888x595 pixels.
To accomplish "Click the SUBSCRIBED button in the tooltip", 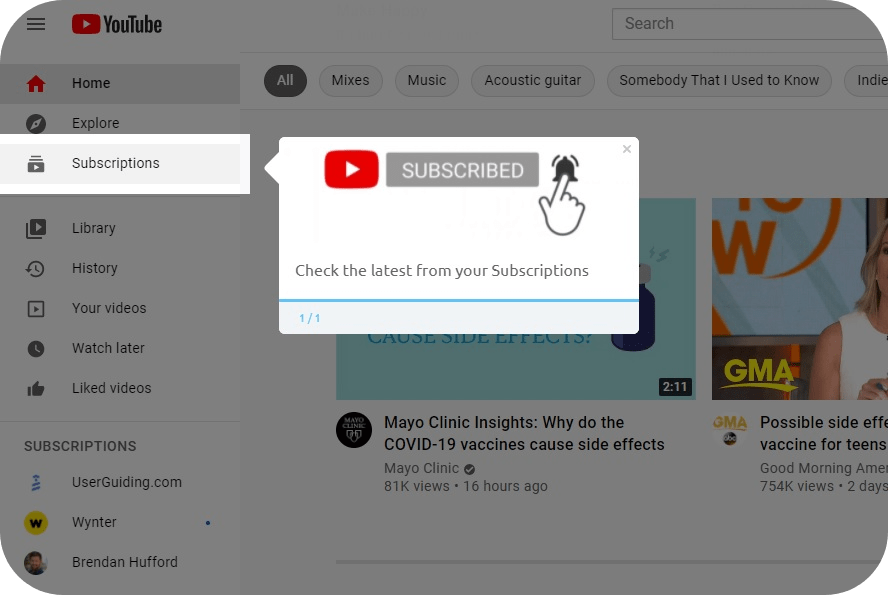I will pos(462,169).
